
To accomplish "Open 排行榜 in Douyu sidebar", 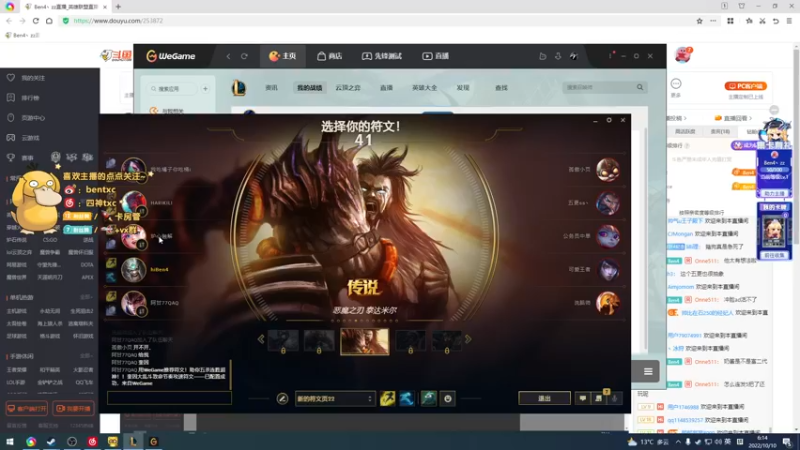I will point(30,98).
